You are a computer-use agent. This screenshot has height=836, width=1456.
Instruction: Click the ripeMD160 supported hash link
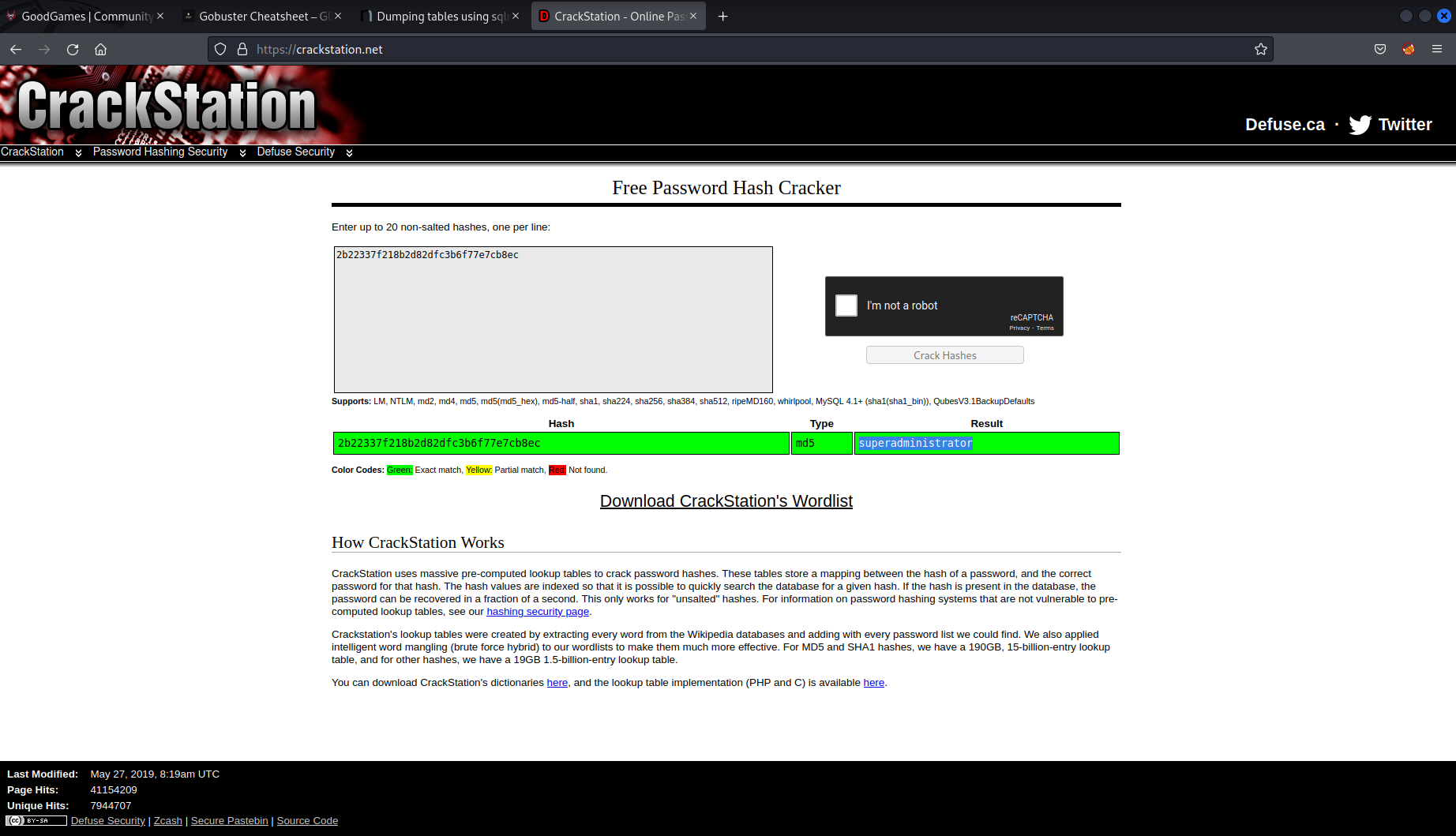(x=752, y=402)
